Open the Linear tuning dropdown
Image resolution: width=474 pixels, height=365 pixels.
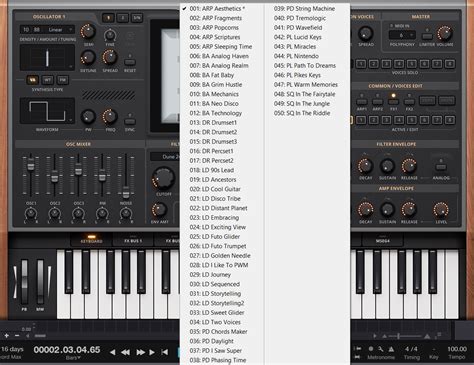click(x=61, y=30)
